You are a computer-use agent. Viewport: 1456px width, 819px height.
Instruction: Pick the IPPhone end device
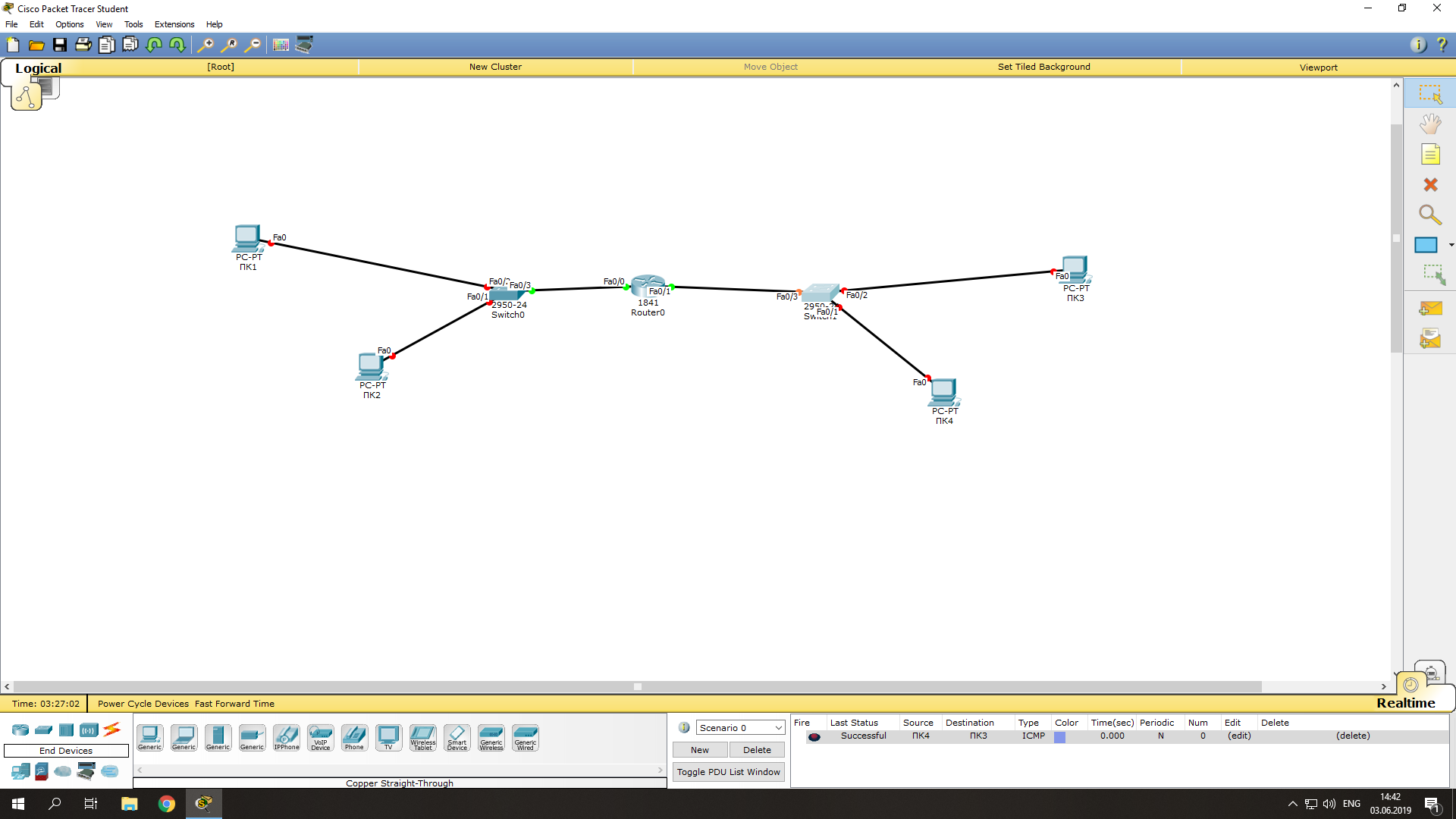click(287, 737)
